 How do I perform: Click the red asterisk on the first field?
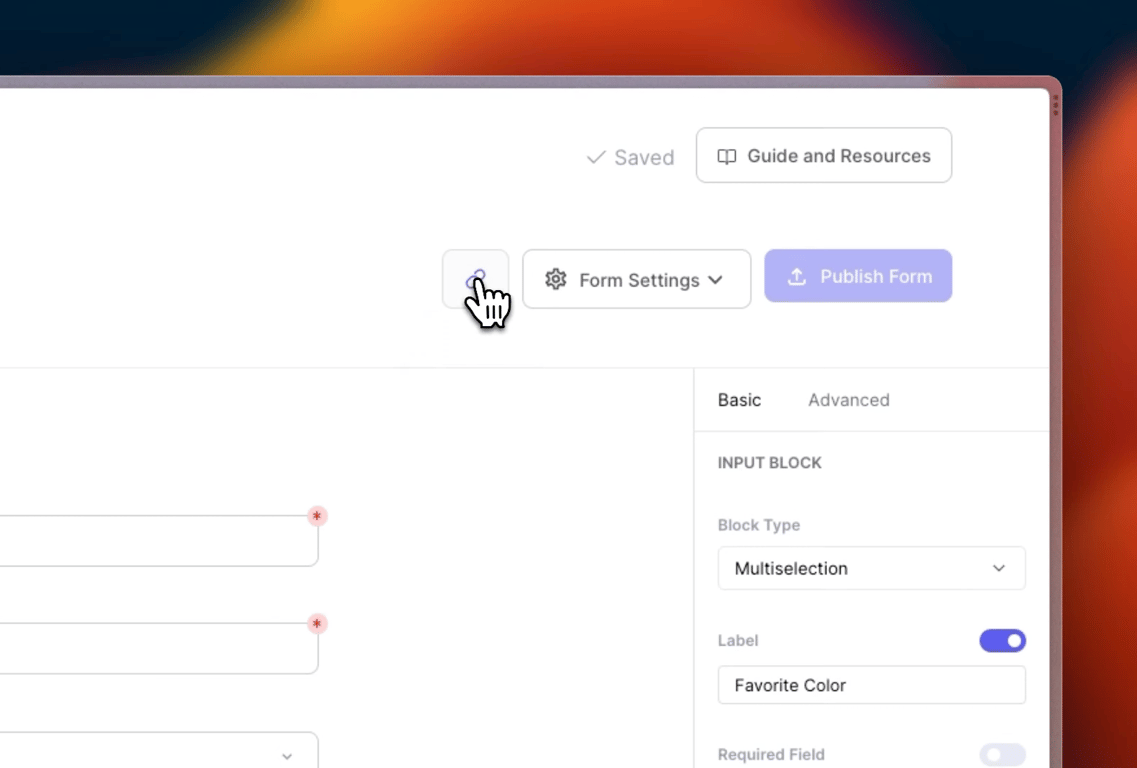click(317, 516)
